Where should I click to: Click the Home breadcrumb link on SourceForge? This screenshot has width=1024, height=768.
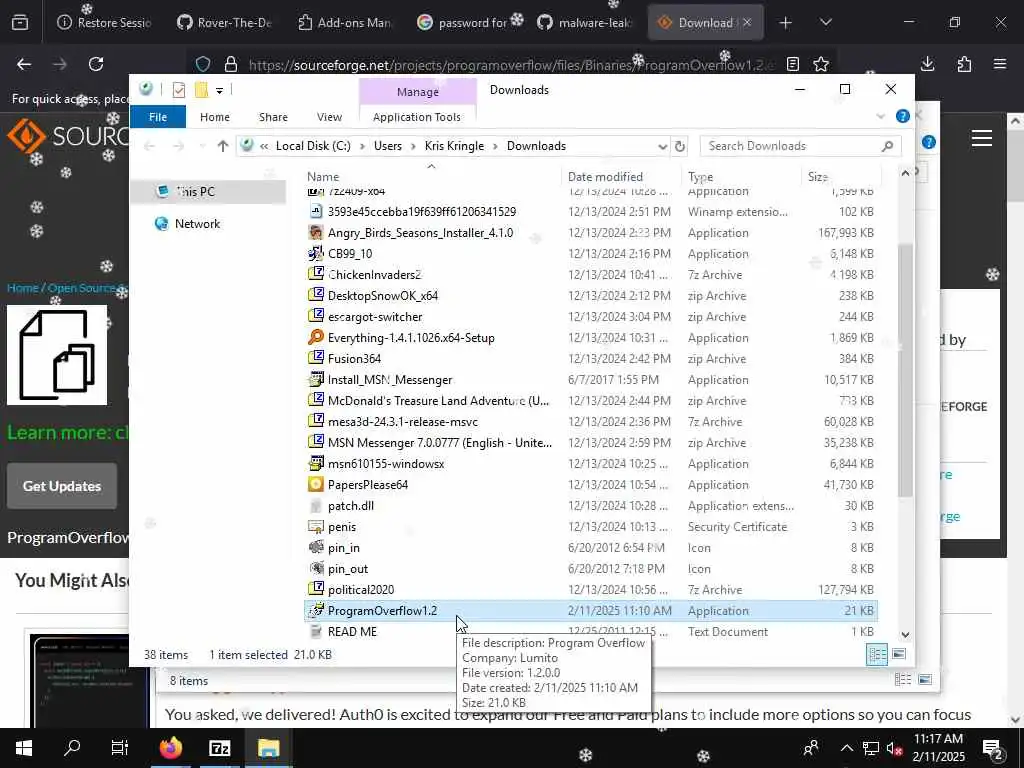(x=23, y=288)
